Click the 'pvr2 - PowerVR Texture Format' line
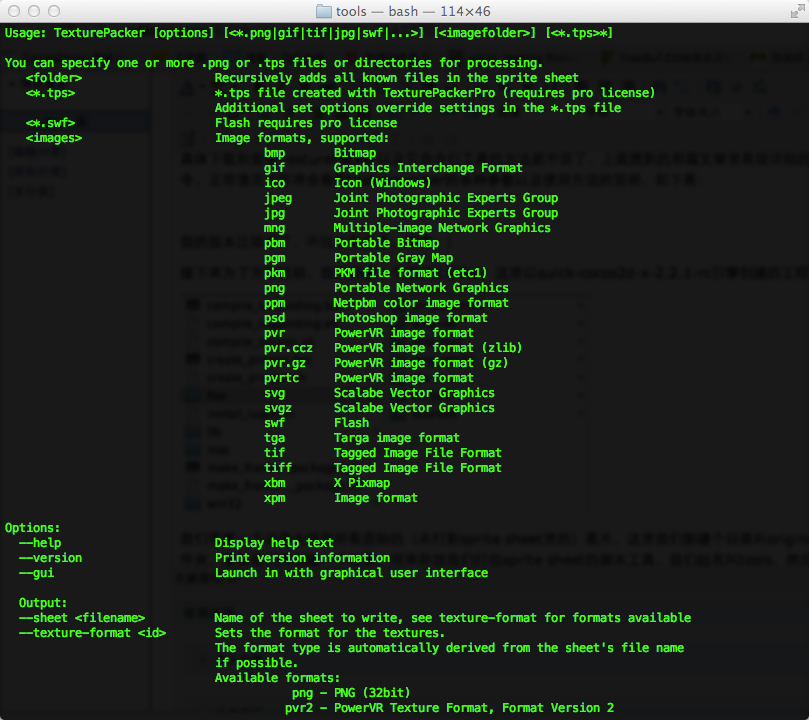Image resolution: width=809 pixels, height=720 pixels. tap(449, 708)
